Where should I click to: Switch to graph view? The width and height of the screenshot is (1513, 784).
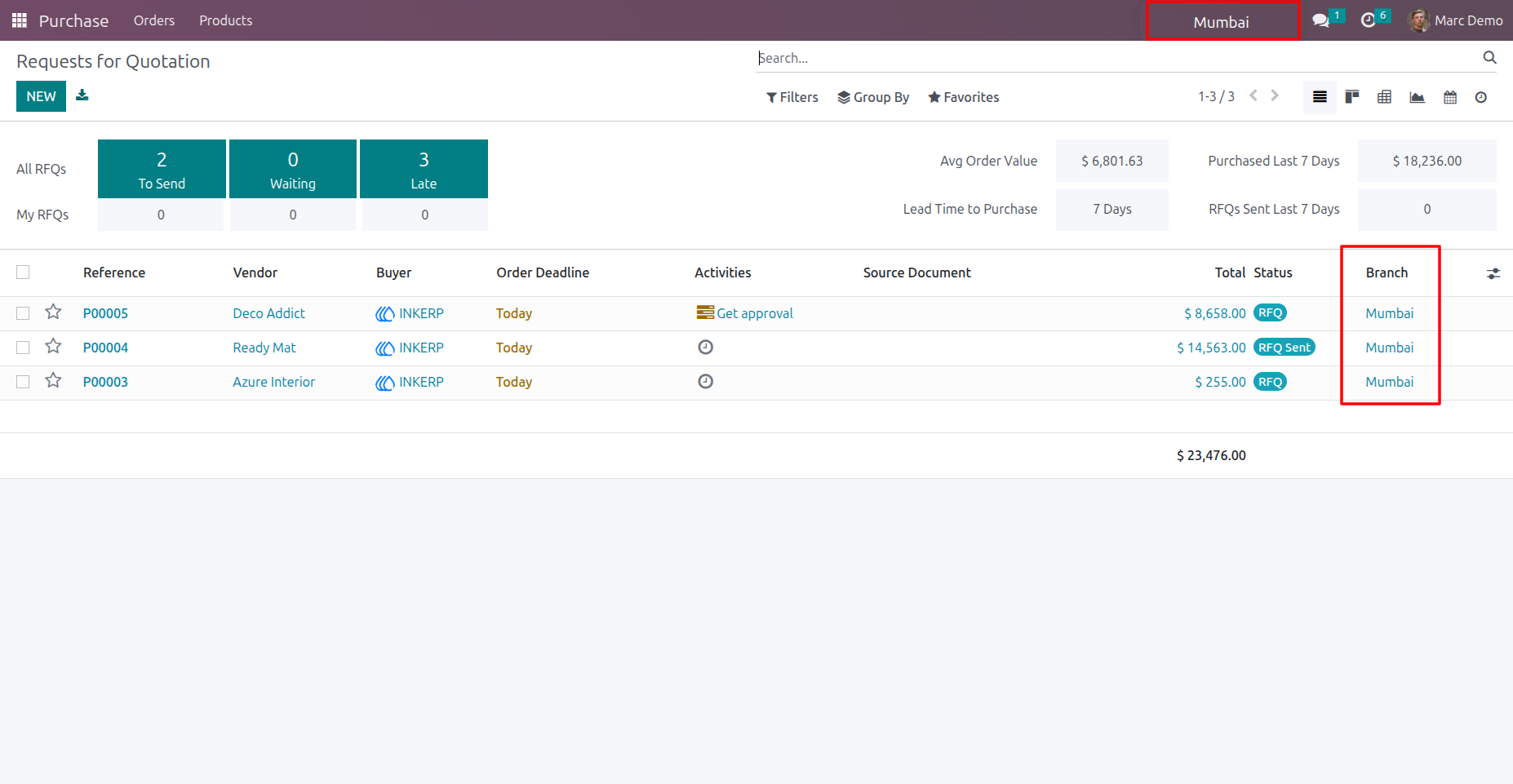click(1418, 97)
